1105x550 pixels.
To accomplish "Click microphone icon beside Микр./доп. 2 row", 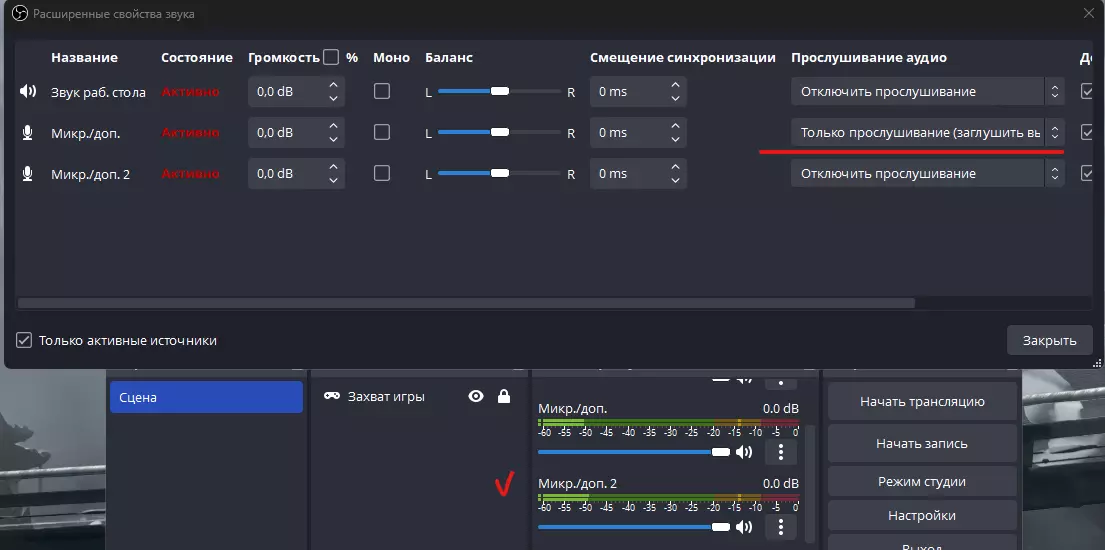I will [27, 174].
